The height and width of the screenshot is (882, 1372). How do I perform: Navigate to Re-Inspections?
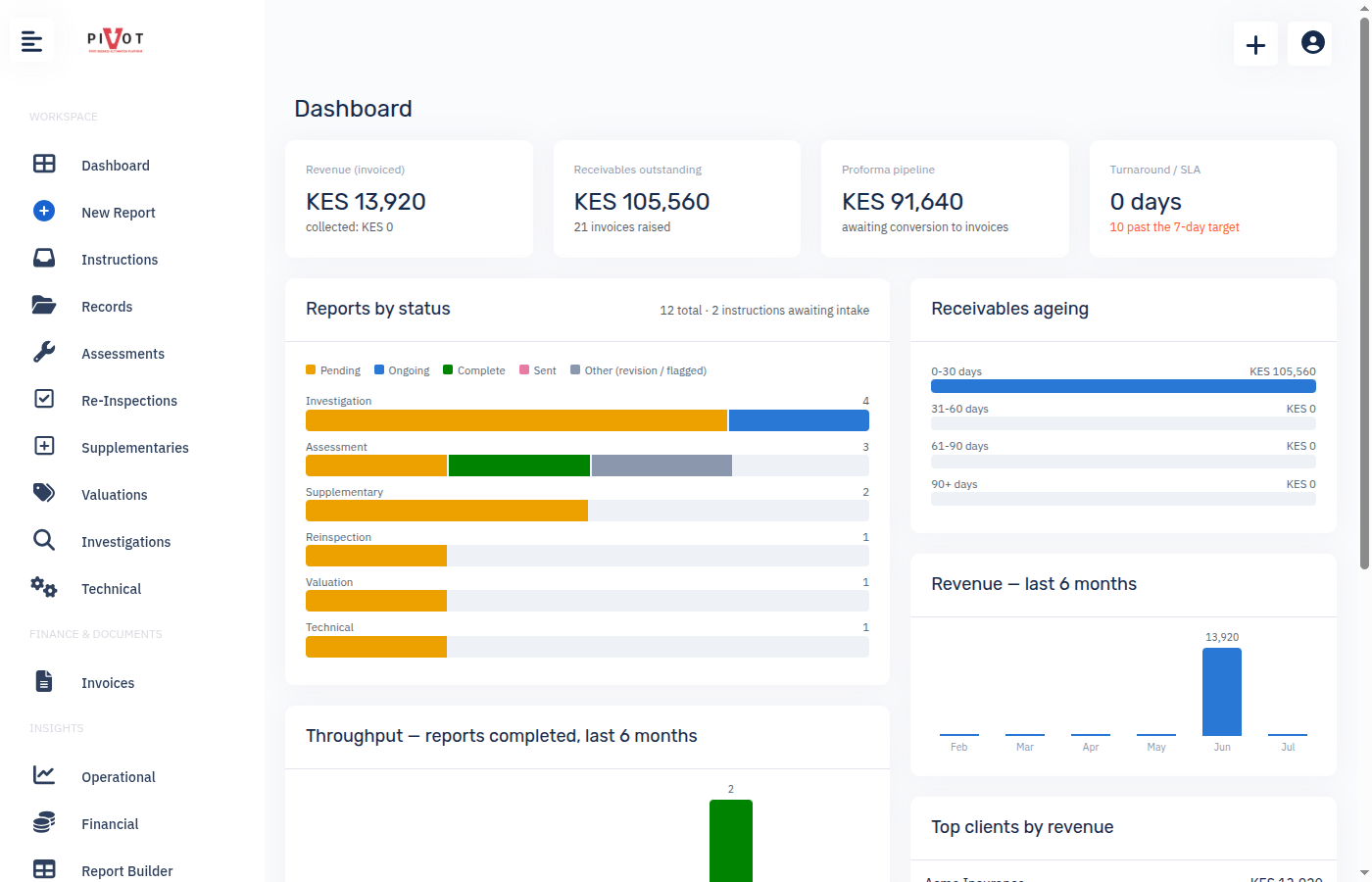(129, 401)
